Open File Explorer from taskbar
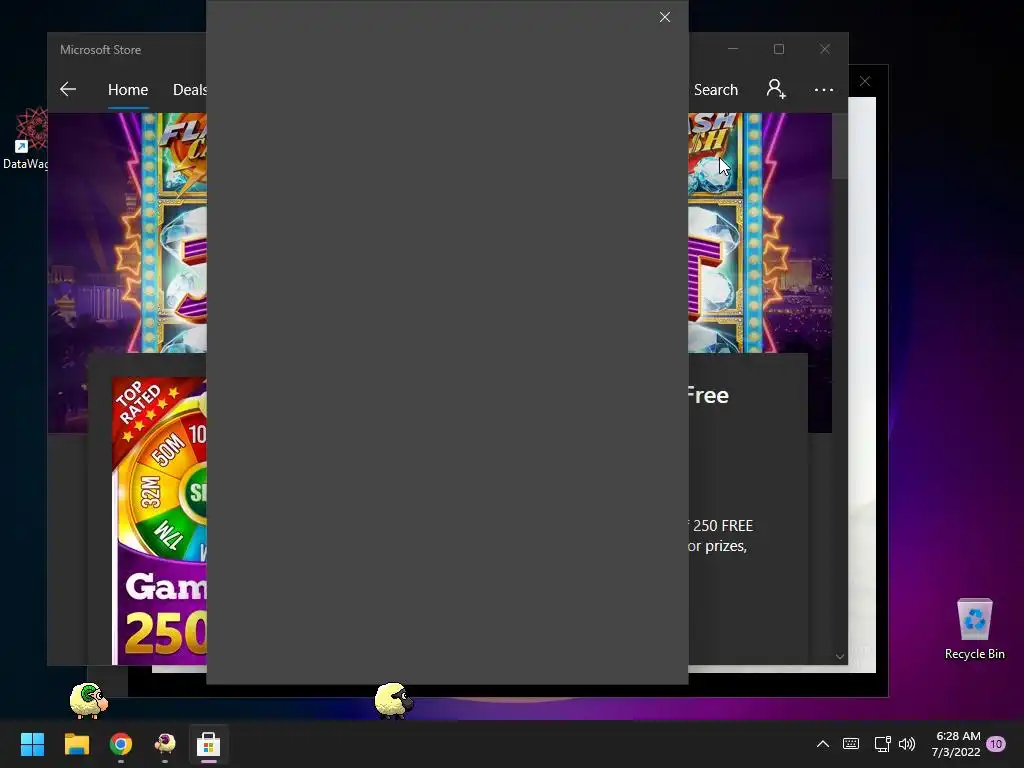The image size is (1024, 768). (76, 744)
